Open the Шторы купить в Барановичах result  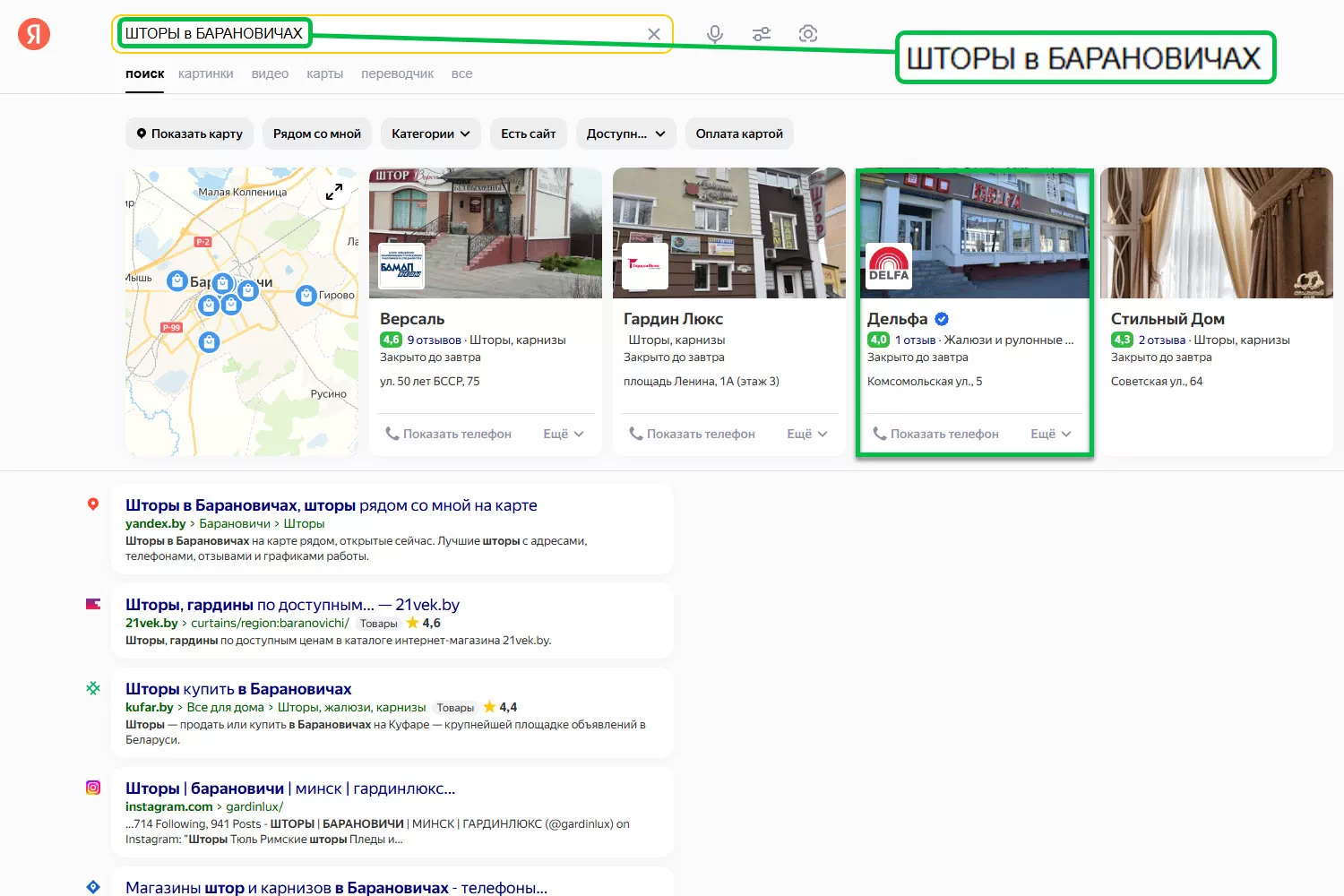[x=238, y=689]
